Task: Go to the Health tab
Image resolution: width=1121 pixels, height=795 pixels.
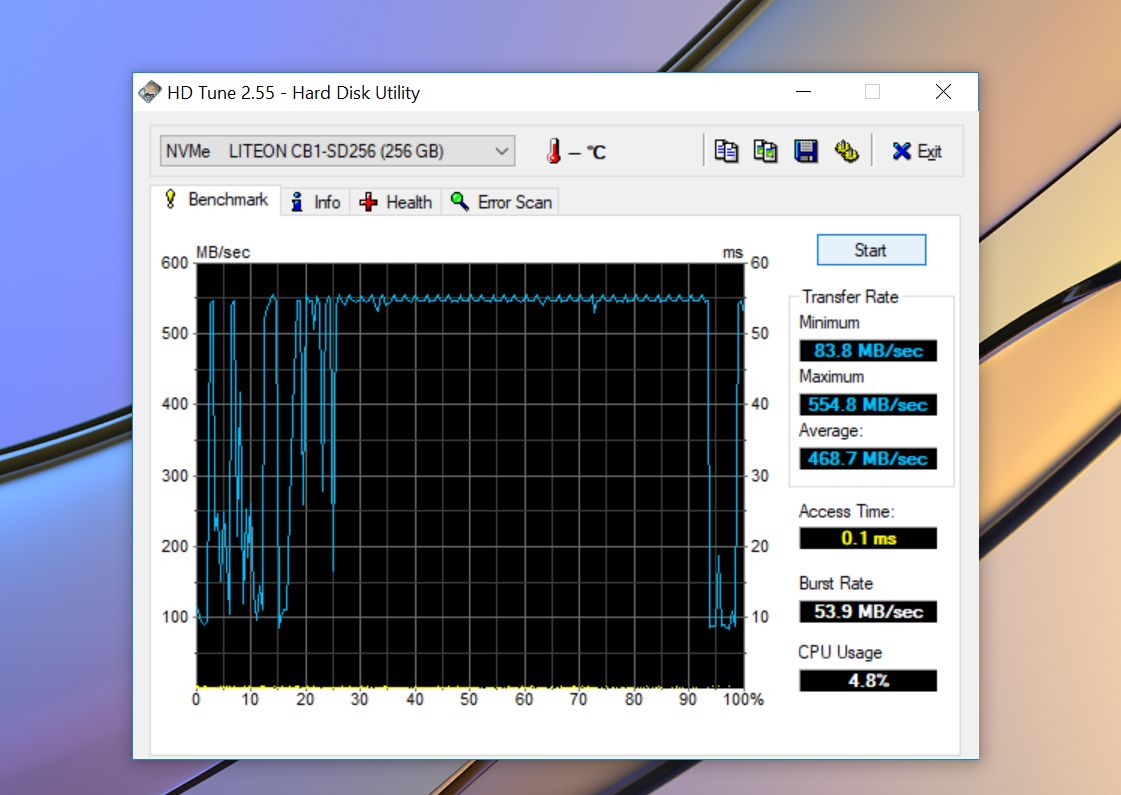Action: (396, 202)
